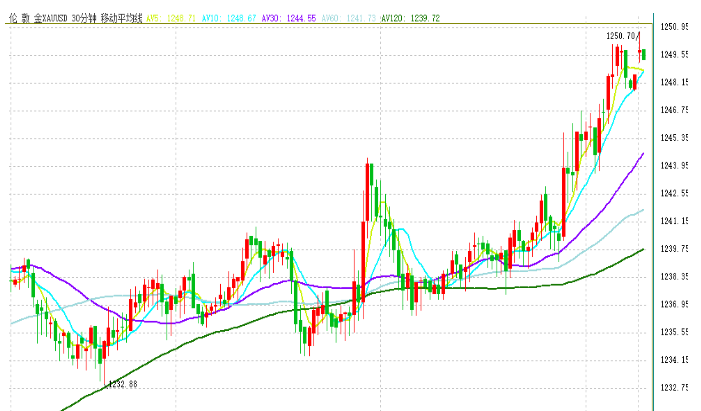Select the 1249.55 price axis label
Screen dimensions: 701x411
click(677, 54)
